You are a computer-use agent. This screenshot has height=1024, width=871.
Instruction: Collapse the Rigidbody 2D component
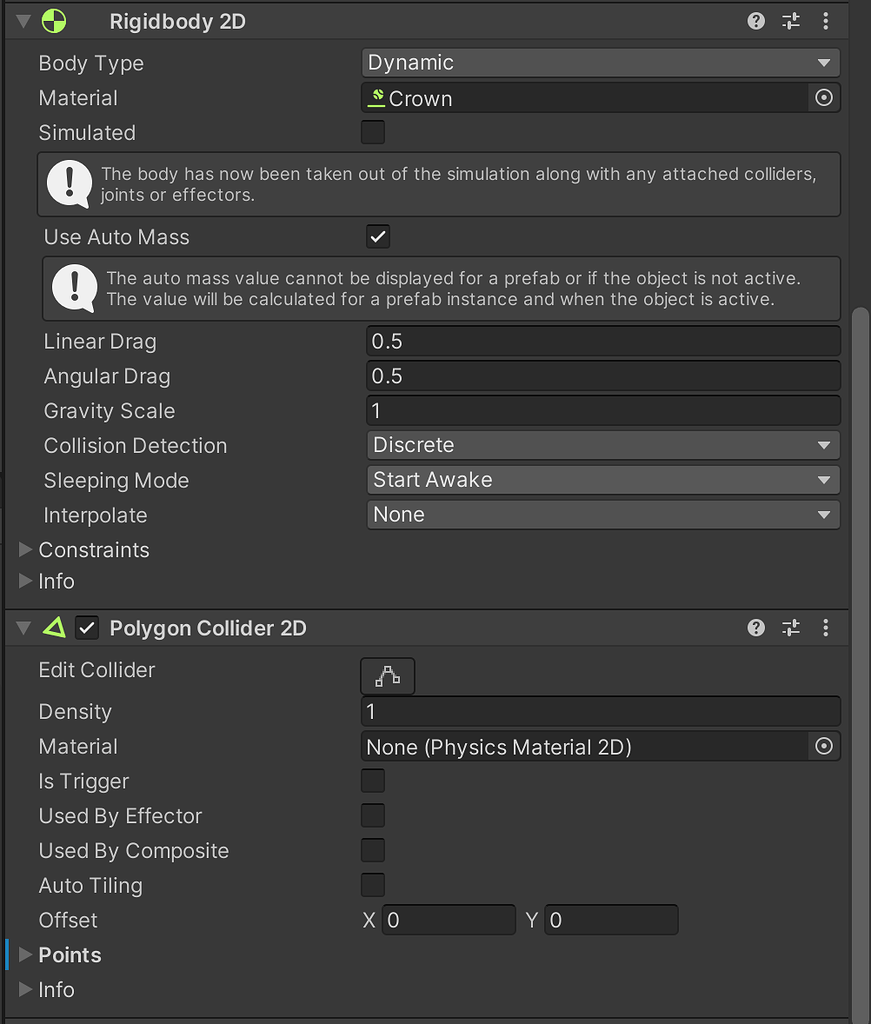point(24,21)
